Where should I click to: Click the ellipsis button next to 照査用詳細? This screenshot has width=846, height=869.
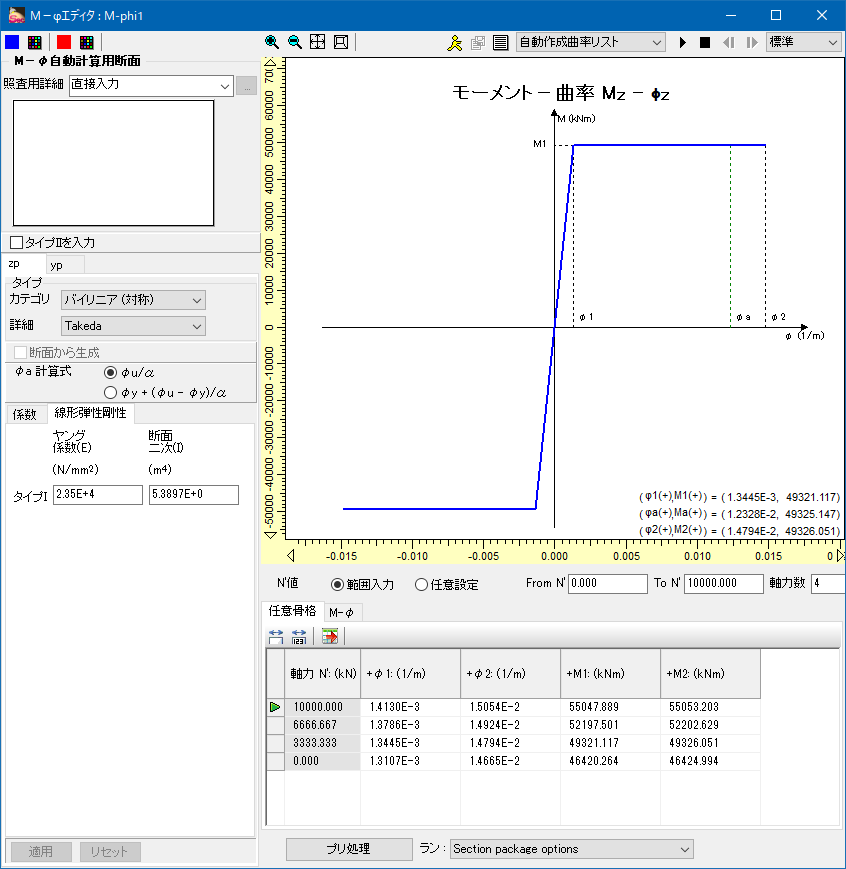[x=247, y=86]
